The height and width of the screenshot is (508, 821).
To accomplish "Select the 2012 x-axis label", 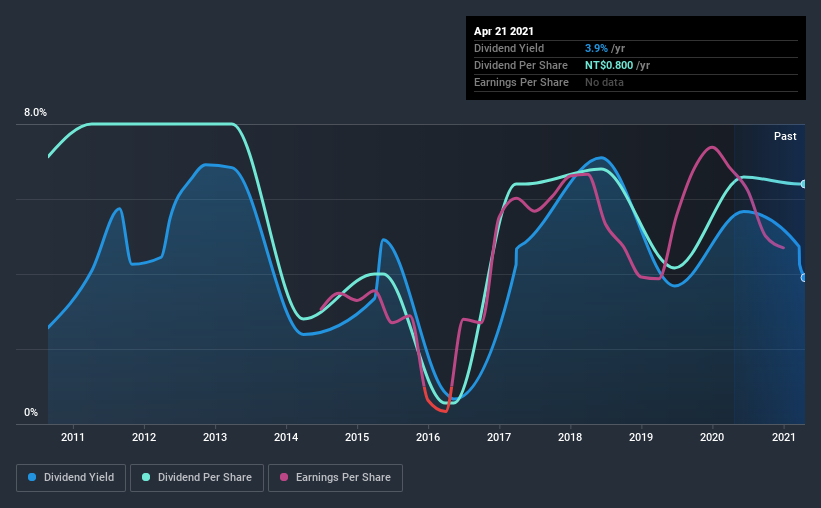I will pos(144,437).
